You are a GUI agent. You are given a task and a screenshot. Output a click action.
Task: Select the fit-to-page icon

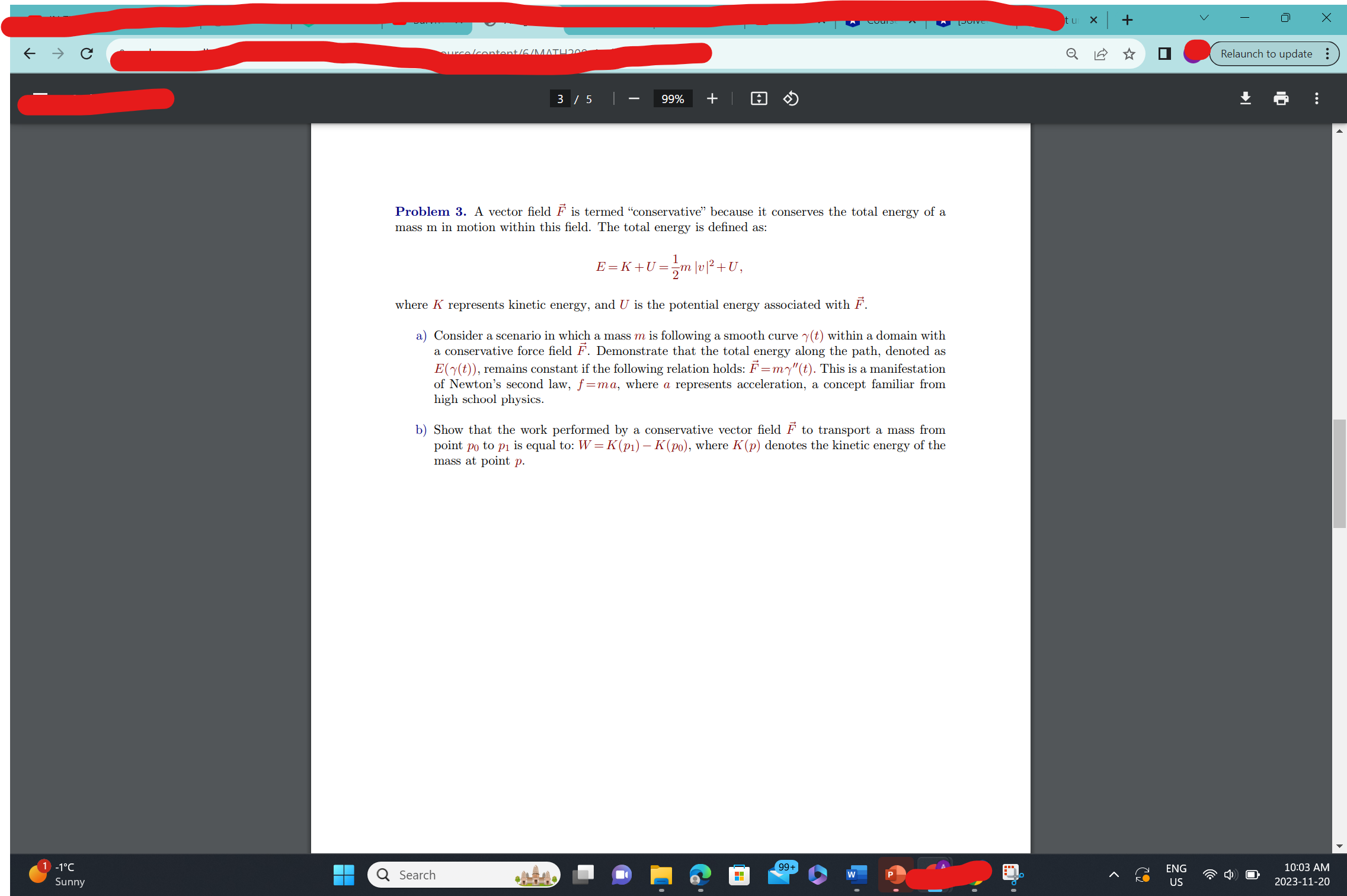tap(759, 98)
